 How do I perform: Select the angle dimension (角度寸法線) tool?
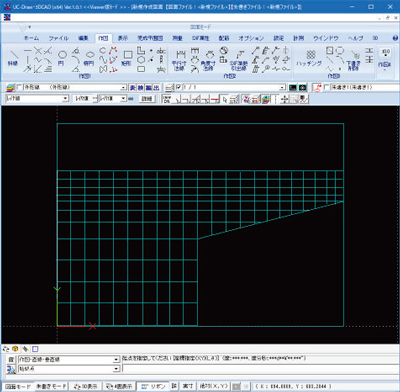pyautogui.click(x=208, y=60)
